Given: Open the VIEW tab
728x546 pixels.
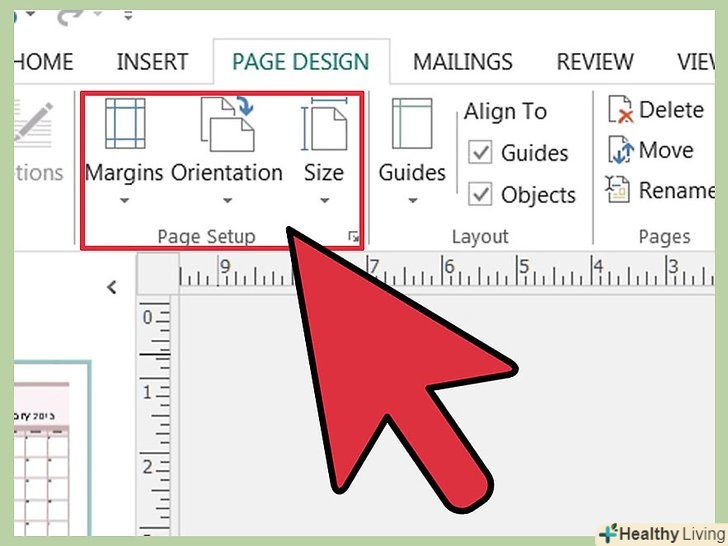Looking at the screenshot, I should [696, 62].
